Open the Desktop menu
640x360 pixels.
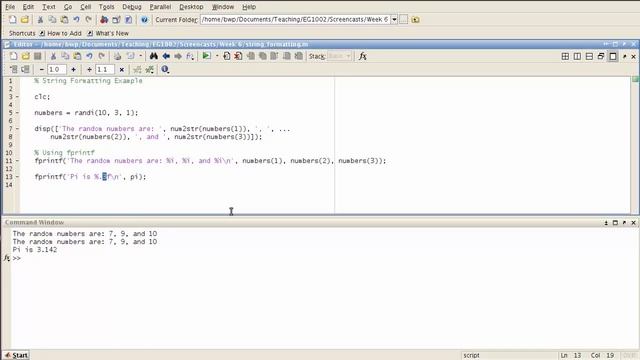191,7
